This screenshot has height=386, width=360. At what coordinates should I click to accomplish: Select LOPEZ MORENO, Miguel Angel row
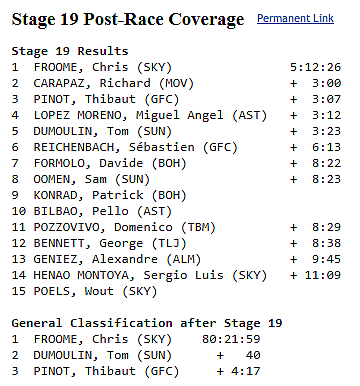point(176,115)
